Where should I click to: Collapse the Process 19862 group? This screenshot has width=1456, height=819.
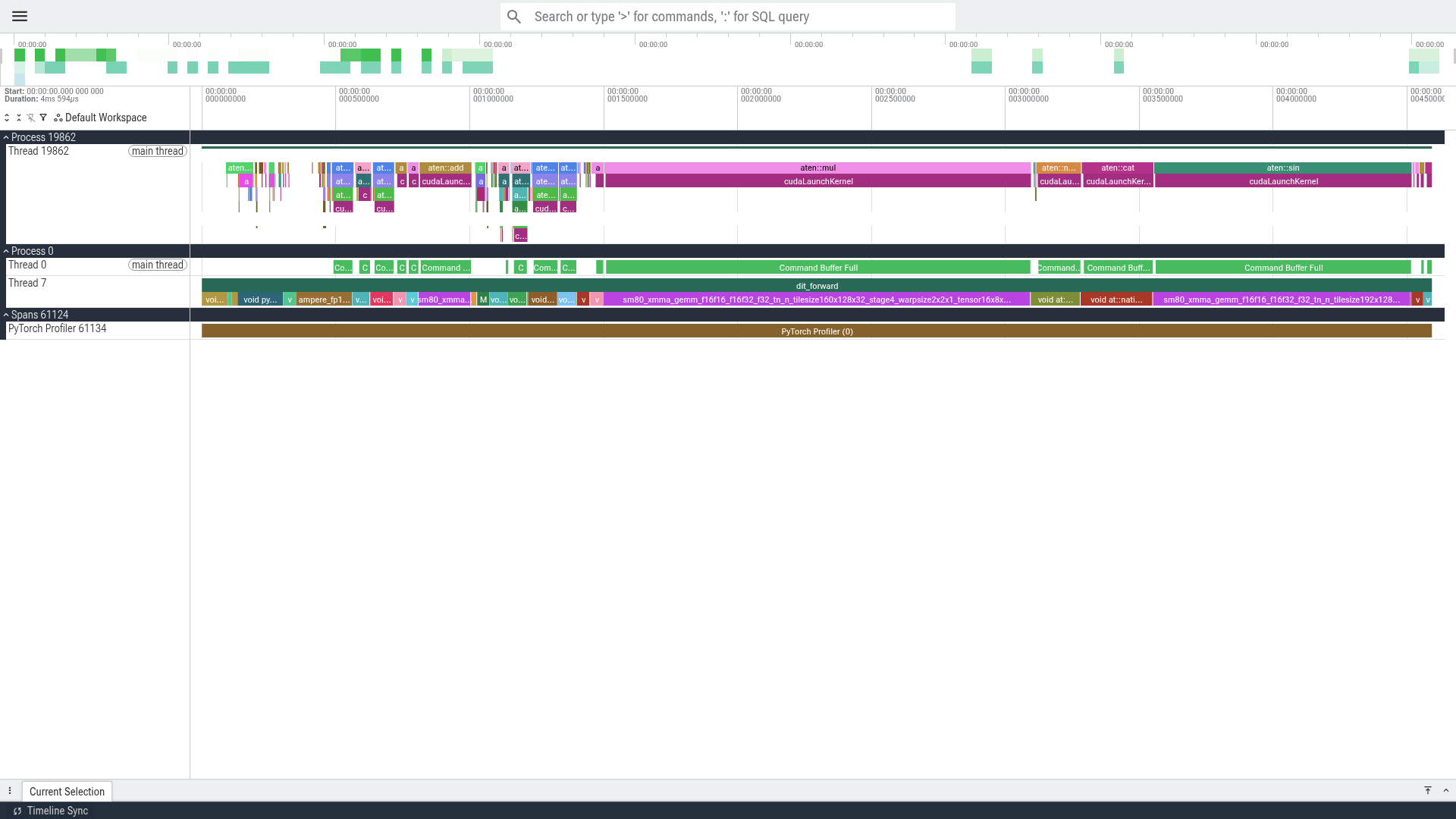(x=6, y=137)
